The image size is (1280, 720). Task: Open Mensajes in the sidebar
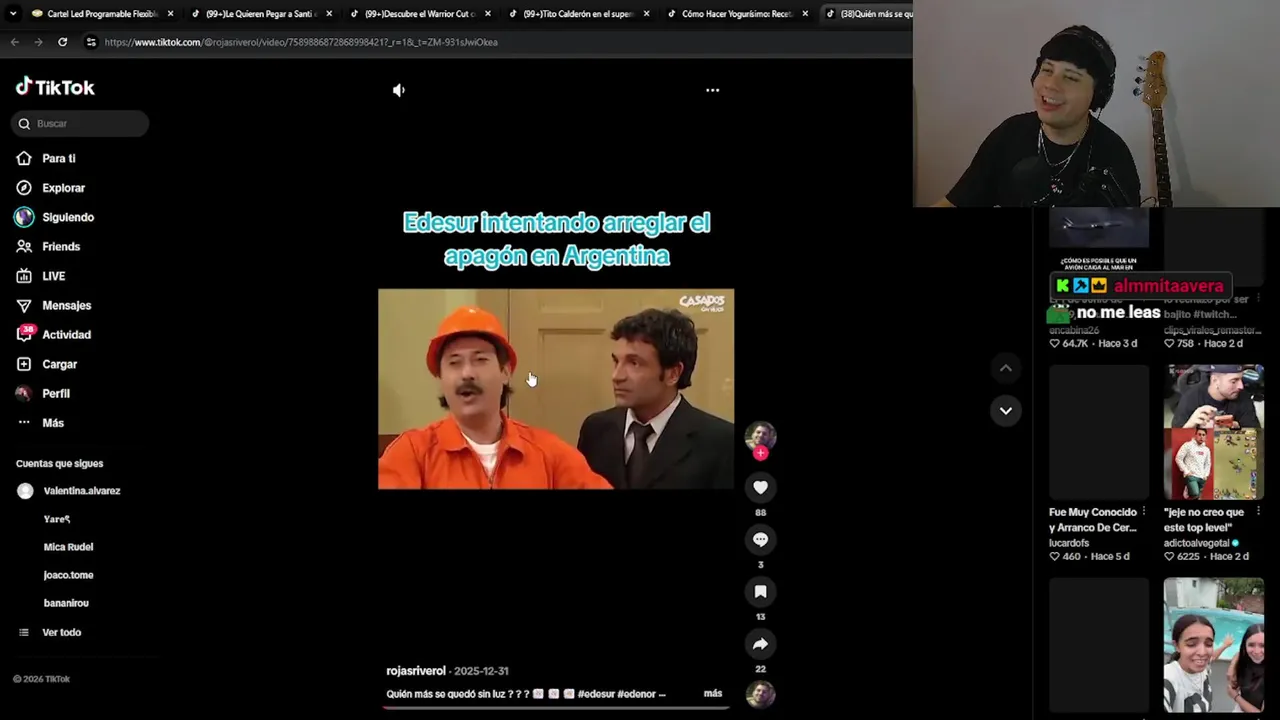66,306
